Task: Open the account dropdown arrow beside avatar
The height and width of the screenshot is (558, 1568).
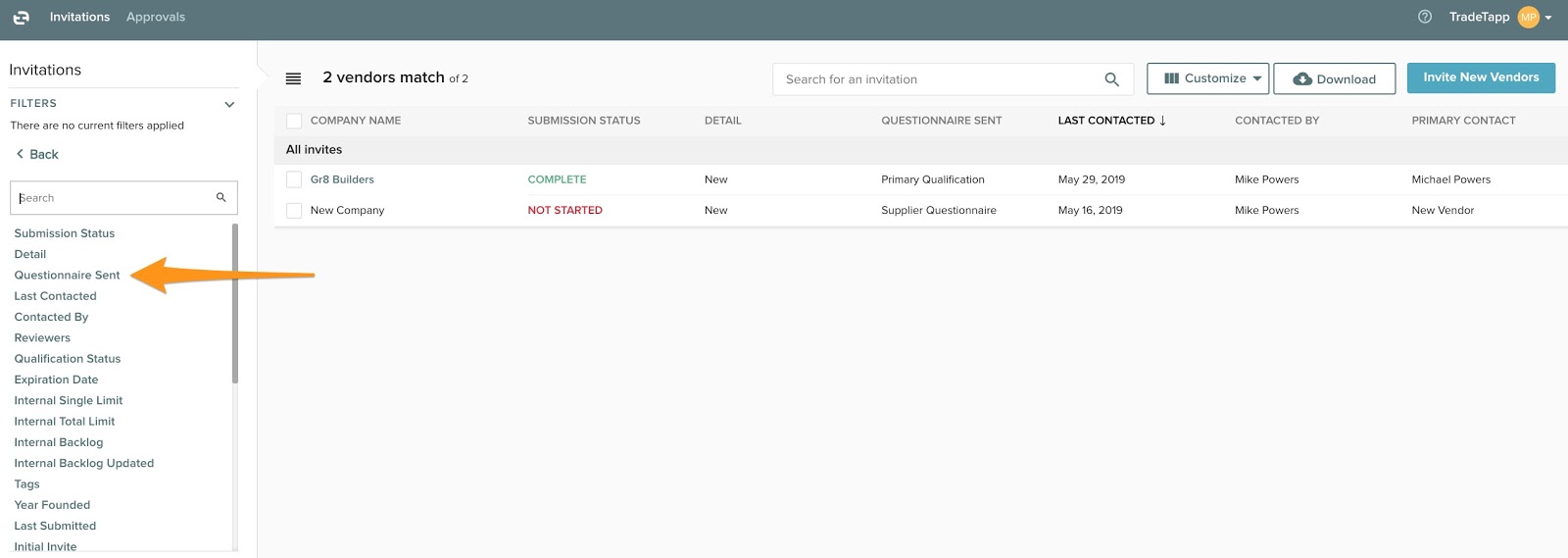Action: point(1548,18)
